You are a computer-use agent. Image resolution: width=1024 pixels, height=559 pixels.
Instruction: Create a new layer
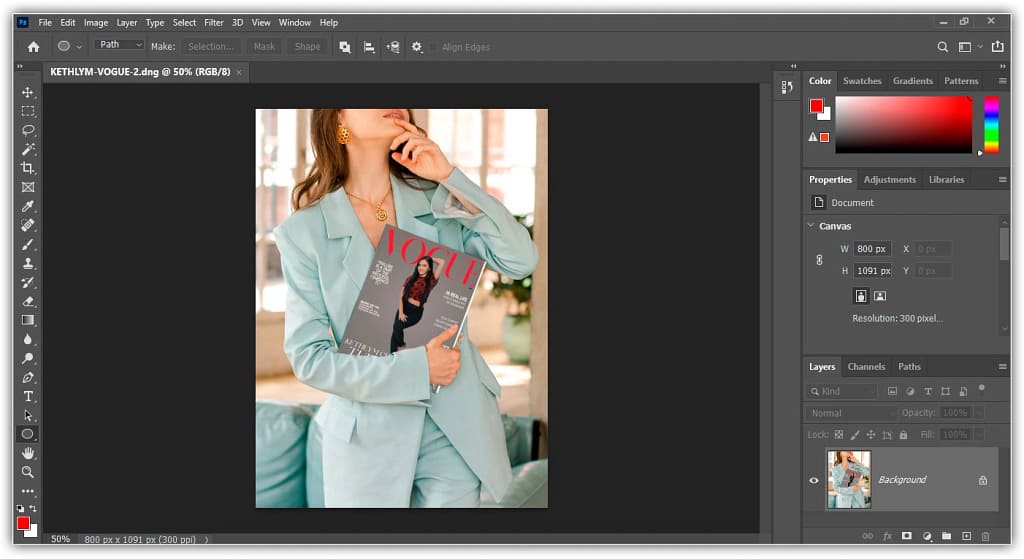pyautogui.click(x=966, y=535)
